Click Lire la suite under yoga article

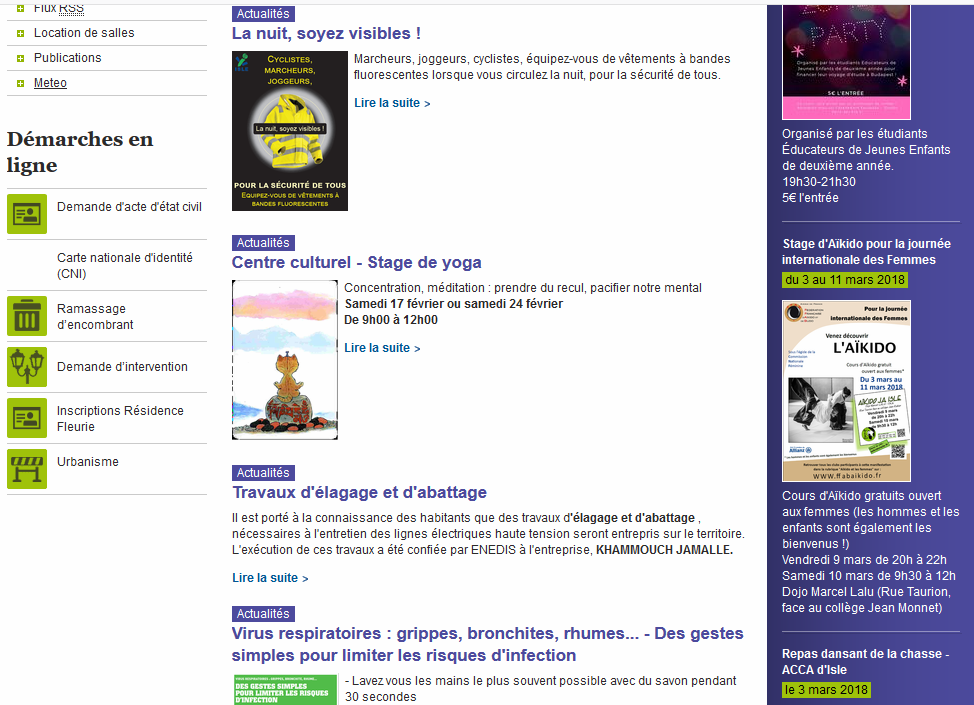tap(382, 348)
